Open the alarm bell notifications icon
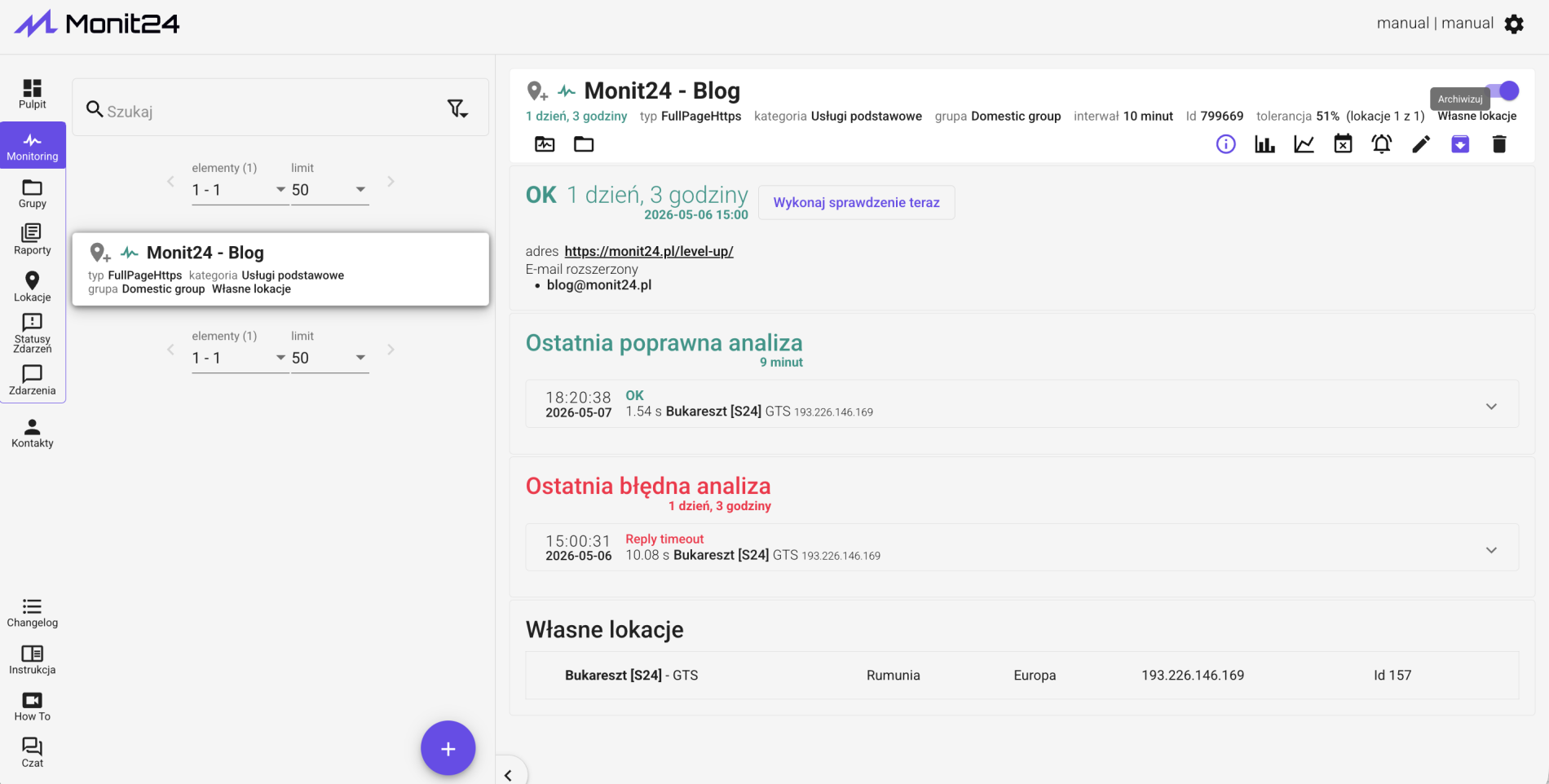The height and width of the screenshot is (784, 1549). coord(1382,144)
